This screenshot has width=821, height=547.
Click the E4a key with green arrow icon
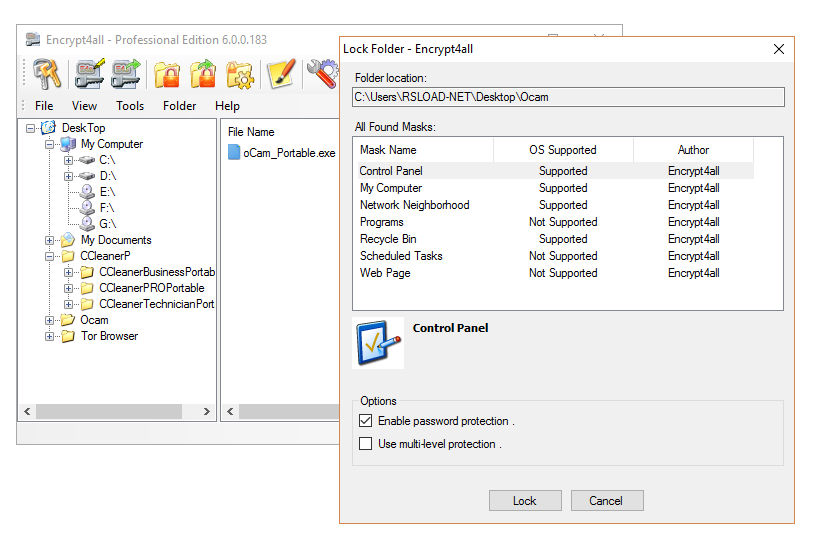[126, 74]
